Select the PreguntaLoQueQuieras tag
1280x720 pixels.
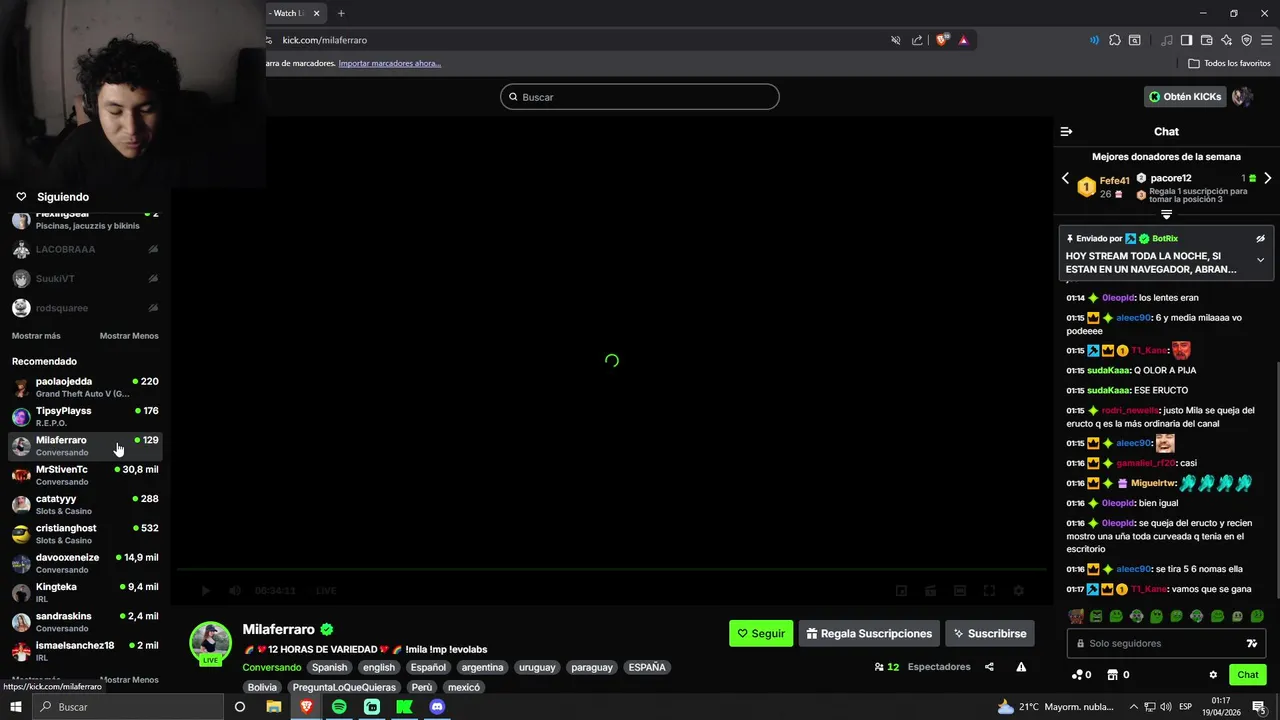click(x=344, y=687)
